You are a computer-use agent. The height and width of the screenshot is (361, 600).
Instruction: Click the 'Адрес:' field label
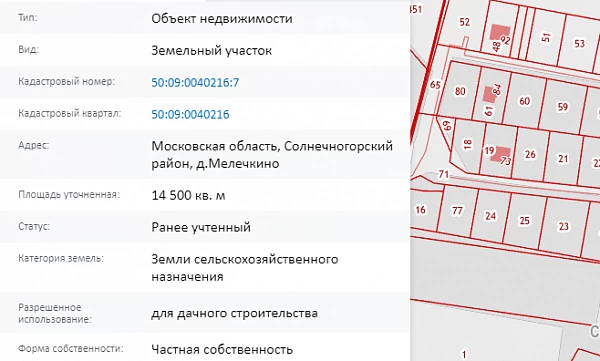click(x=34, y=145)
